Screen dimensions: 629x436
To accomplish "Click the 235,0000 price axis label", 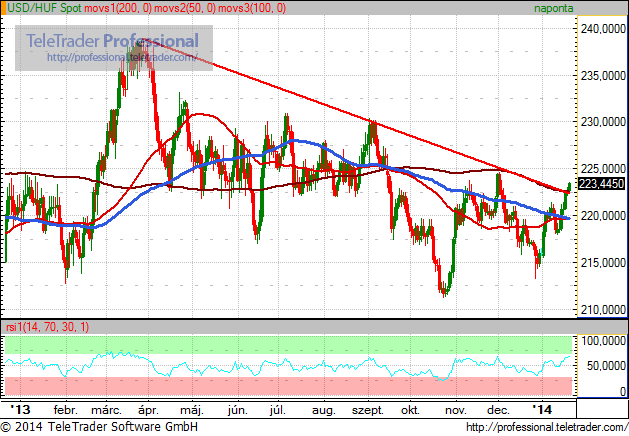I will (603, 75).
